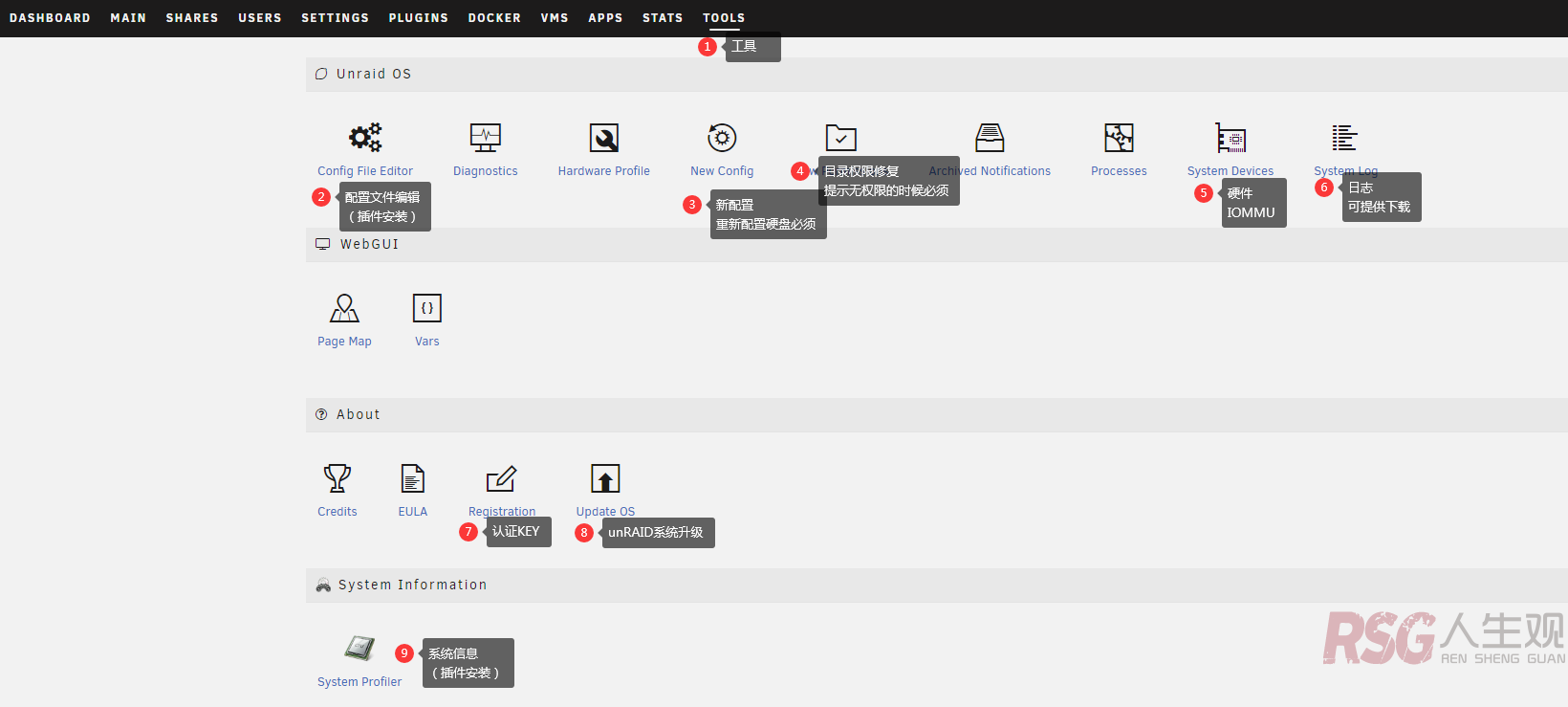Click the Registration text link

point(502,512)
